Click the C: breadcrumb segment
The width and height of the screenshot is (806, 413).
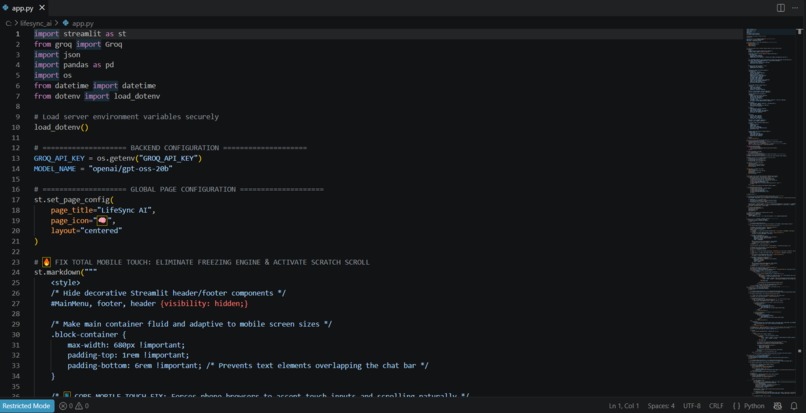(x=9, y=23)
